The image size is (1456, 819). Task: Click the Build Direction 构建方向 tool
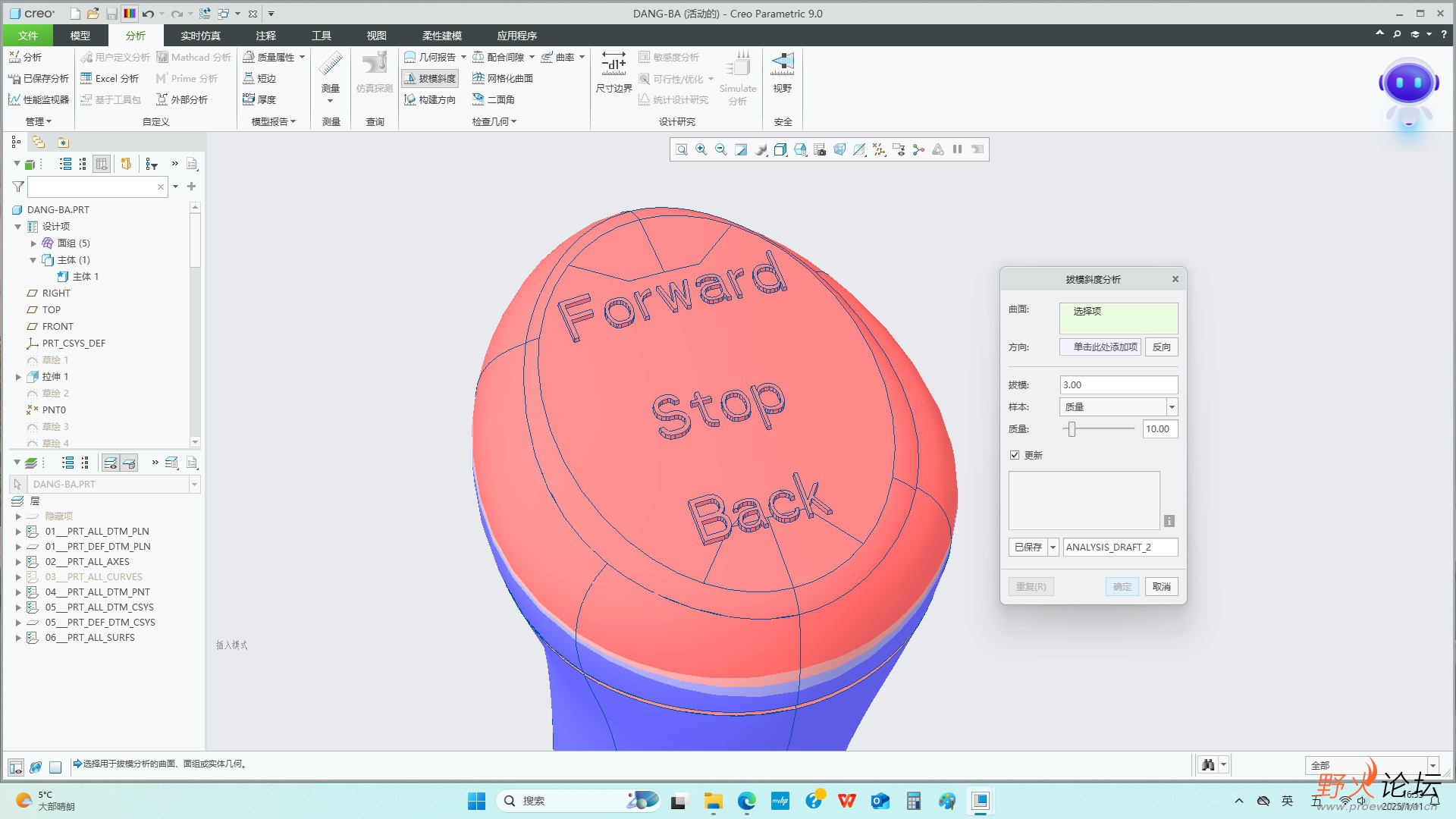pyautogui.click(x=430, y=99)
